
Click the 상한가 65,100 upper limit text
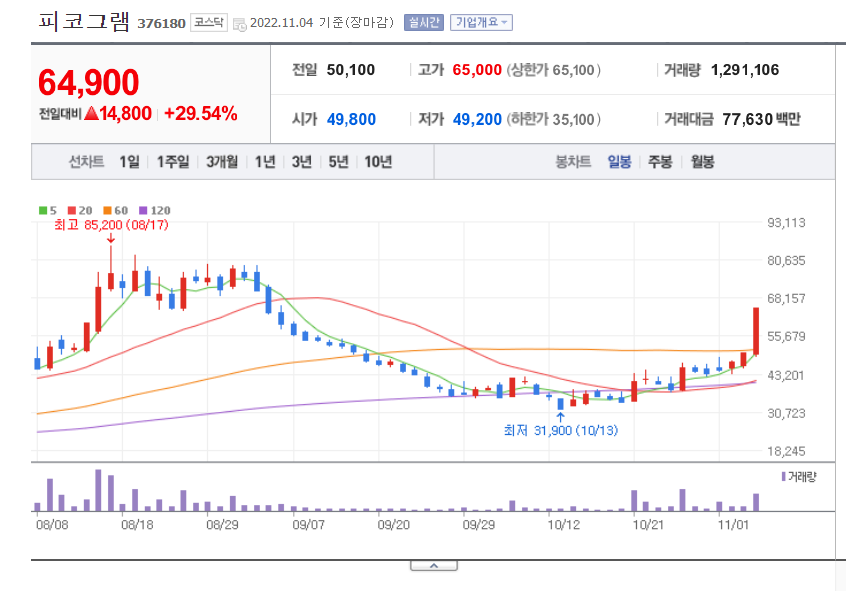tap(553, 70)
